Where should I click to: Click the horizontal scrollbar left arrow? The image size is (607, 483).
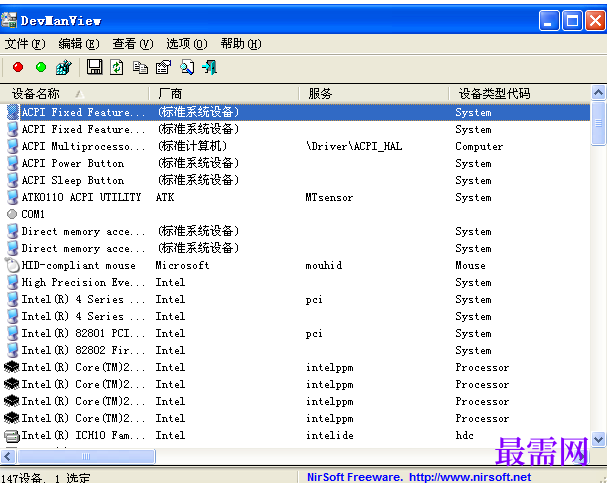8,456
